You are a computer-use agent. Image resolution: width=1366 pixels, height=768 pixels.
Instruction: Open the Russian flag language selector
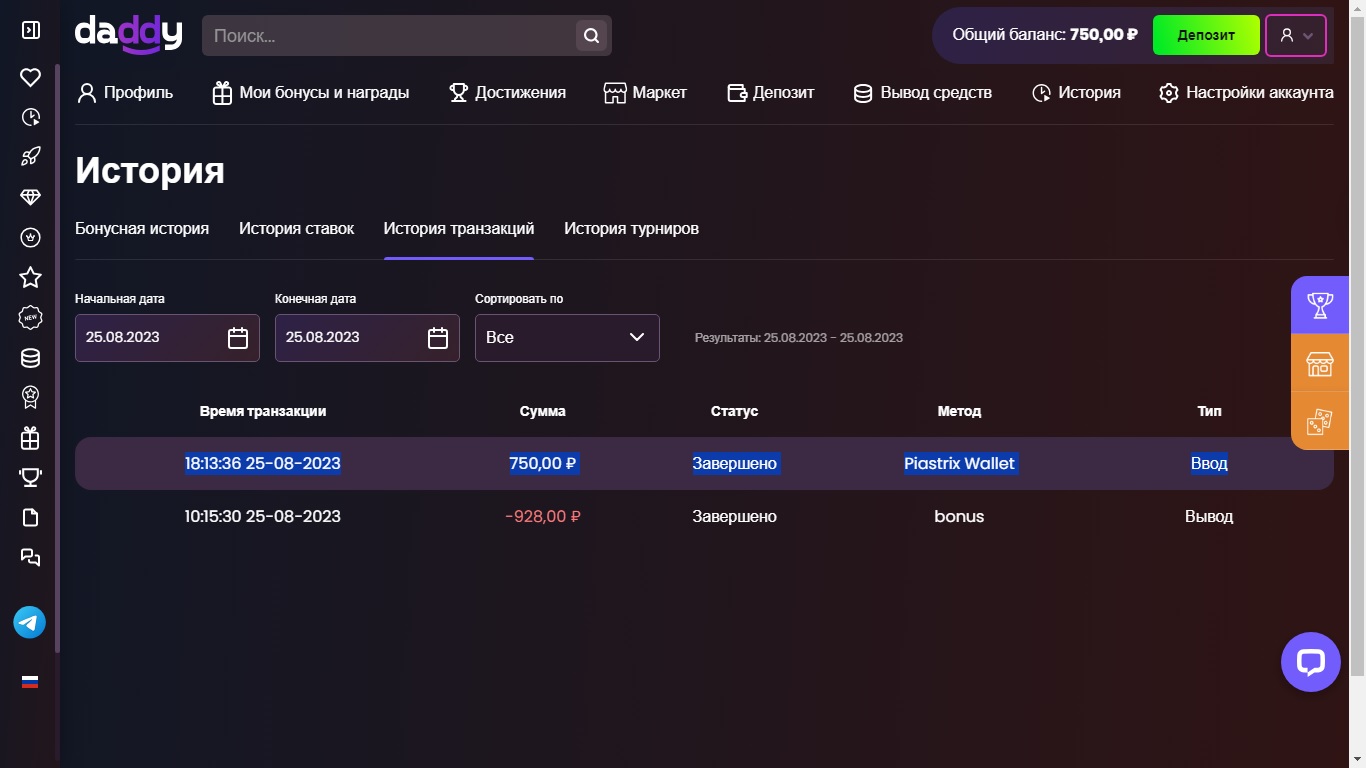(30, 682)
